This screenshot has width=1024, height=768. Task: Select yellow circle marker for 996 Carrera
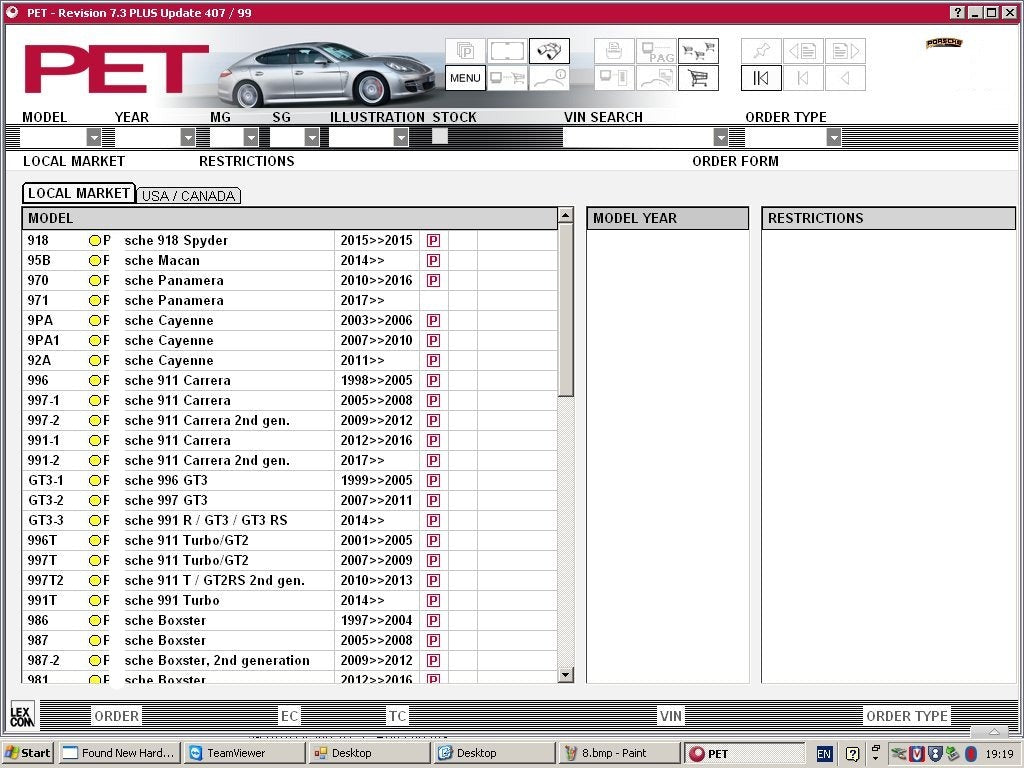[95, 381]
